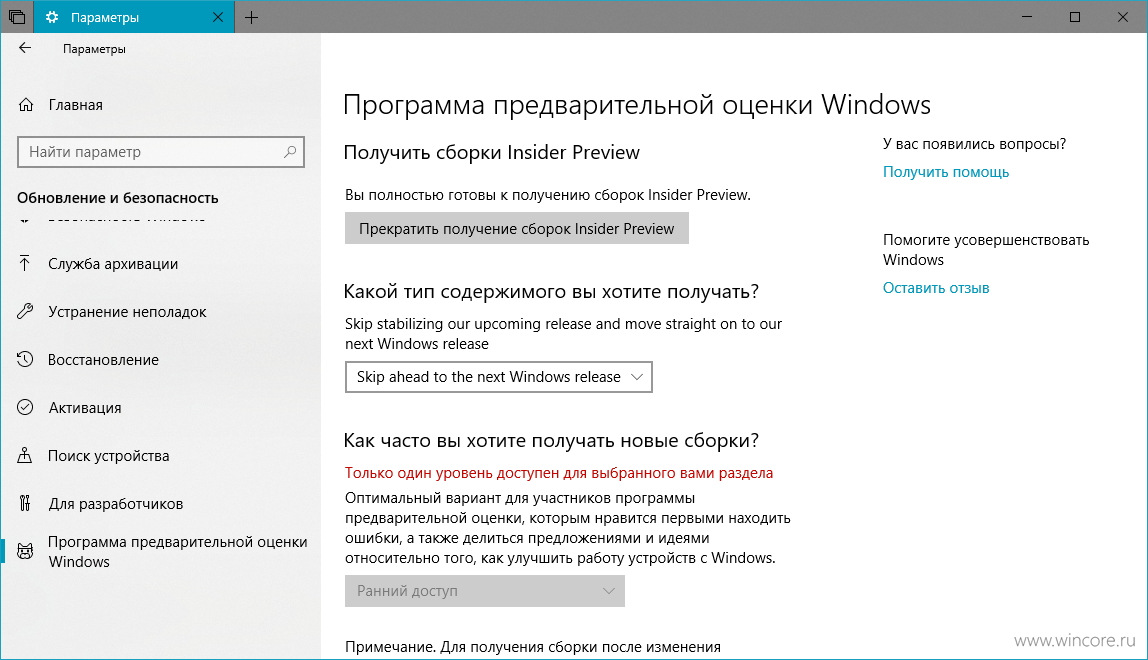The image size is (1148, 660).
Task: Open Skip ahead to the next Windows release dropdown
Action: [x=498, y=377]
